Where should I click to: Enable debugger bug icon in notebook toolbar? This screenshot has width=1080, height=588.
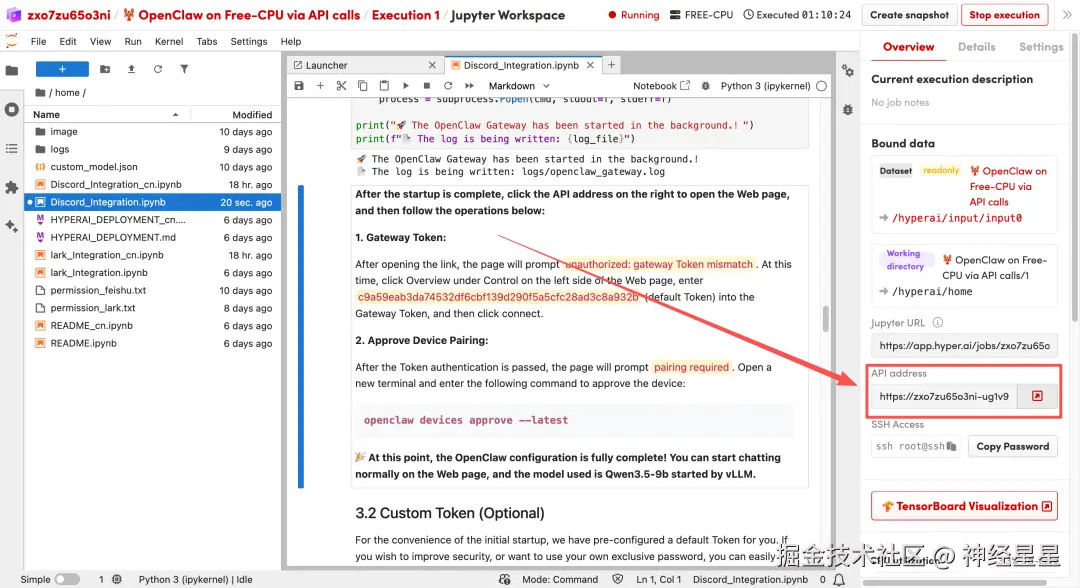705,86
